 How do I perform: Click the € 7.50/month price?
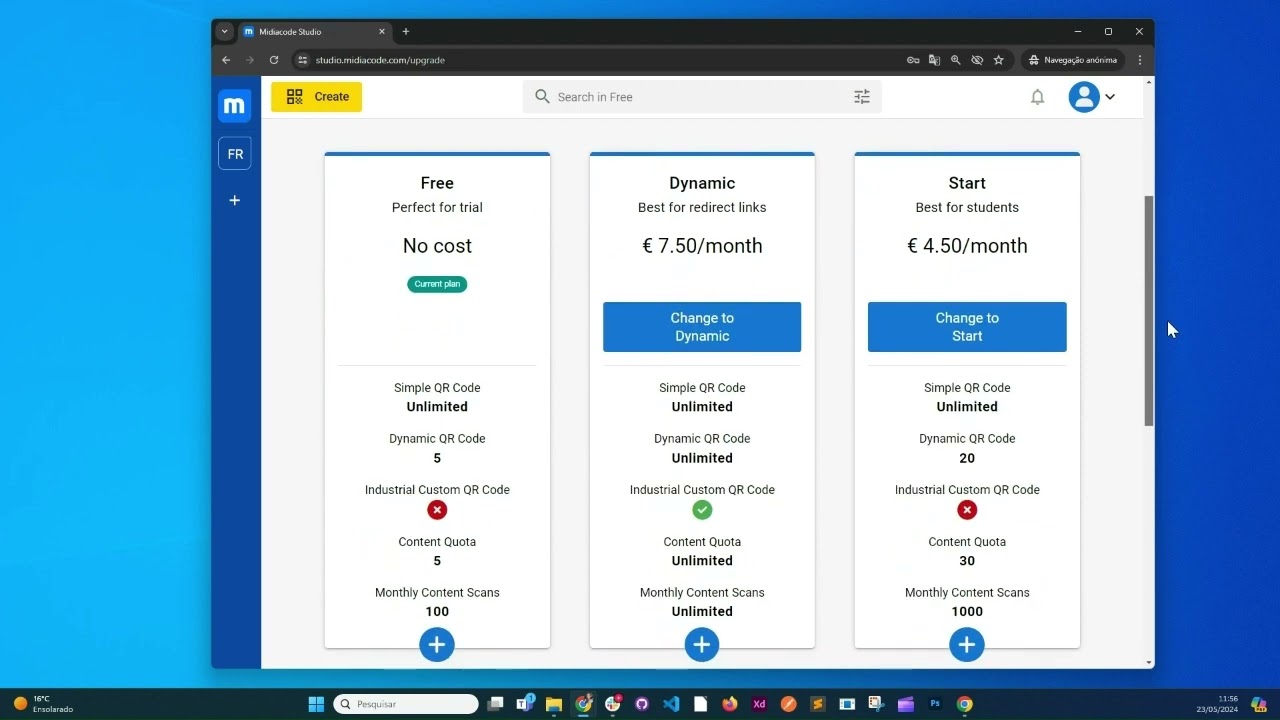click(x=702, y=246)
